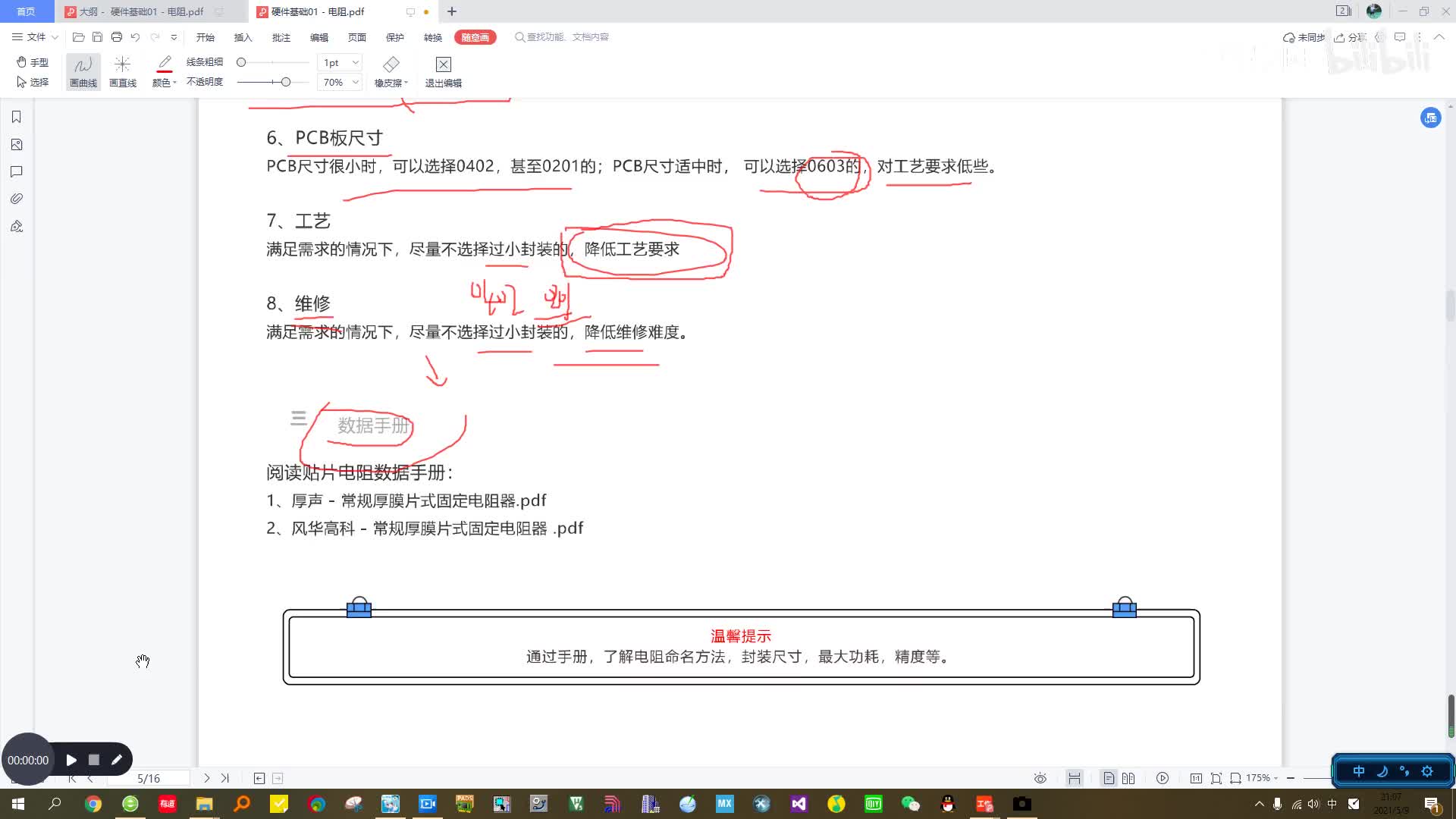
Task: Switch to the 页面 ribbon tab
Action: [x=356, y=37]
